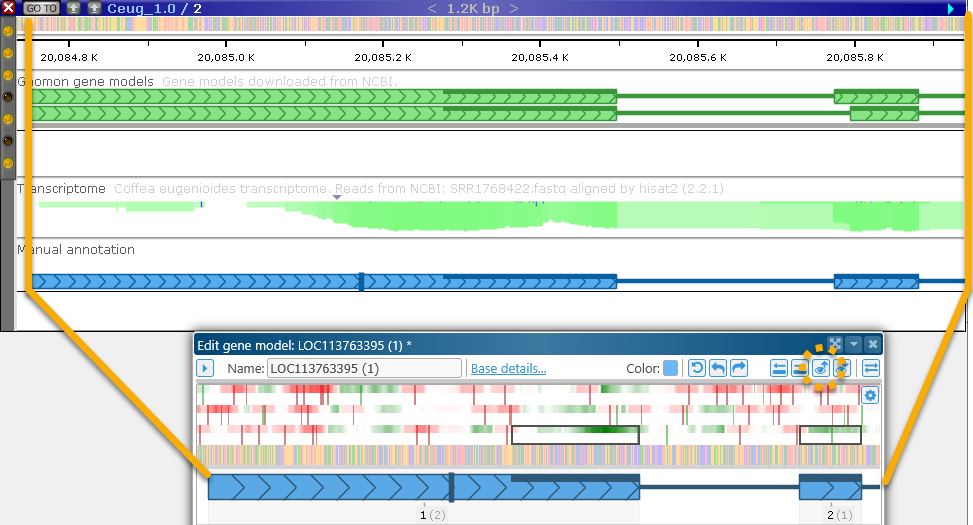Click the circular reset icon next to Color

698,368
